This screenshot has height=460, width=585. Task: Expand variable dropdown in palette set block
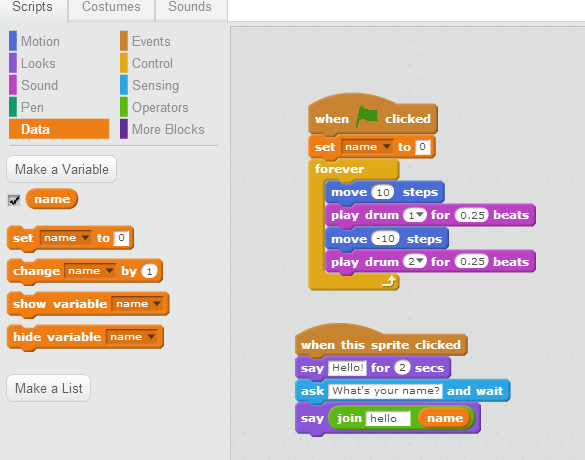[x=66, y=238]
